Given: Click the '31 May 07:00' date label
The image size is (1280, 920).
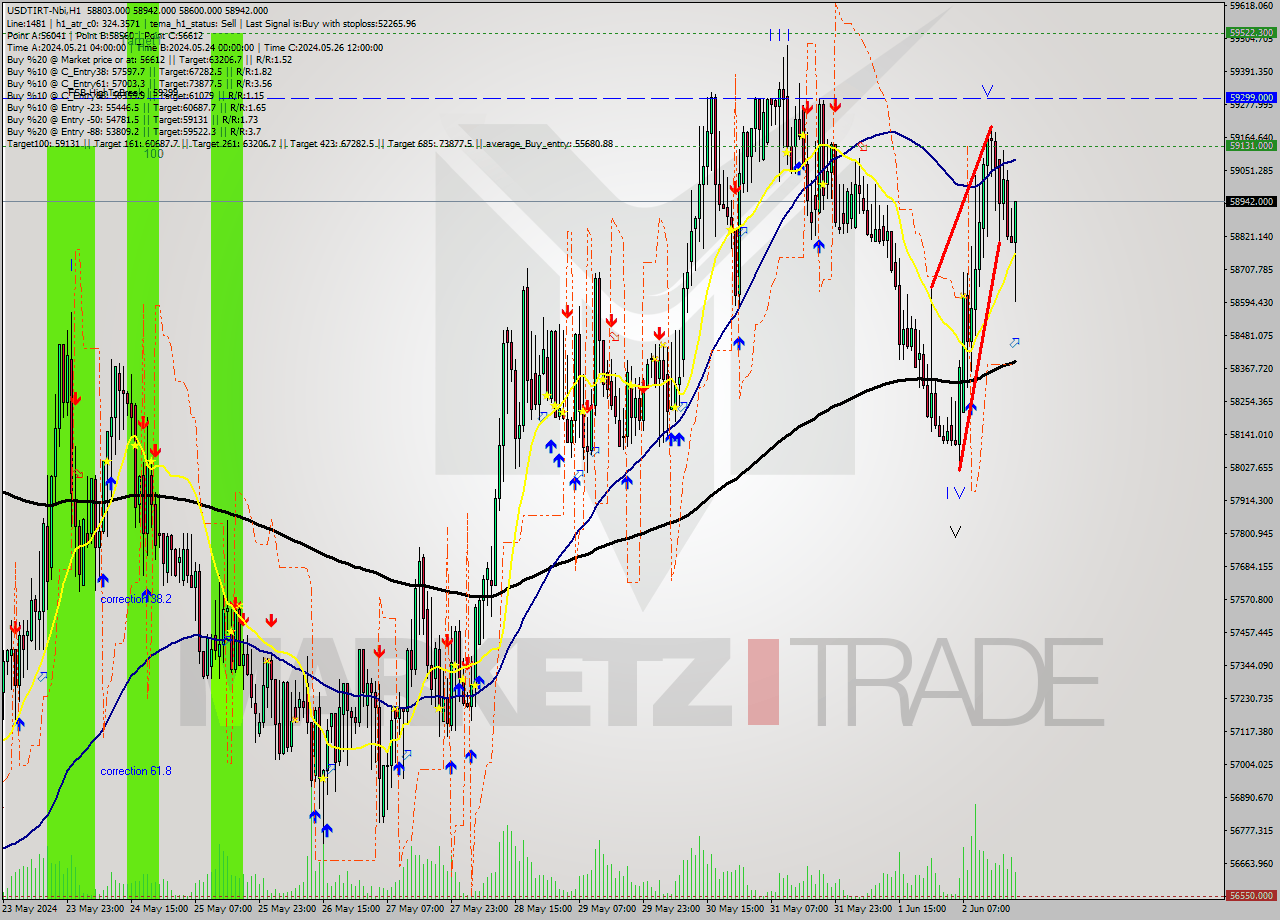Looking at the screenshot, I should click(800, 910).
